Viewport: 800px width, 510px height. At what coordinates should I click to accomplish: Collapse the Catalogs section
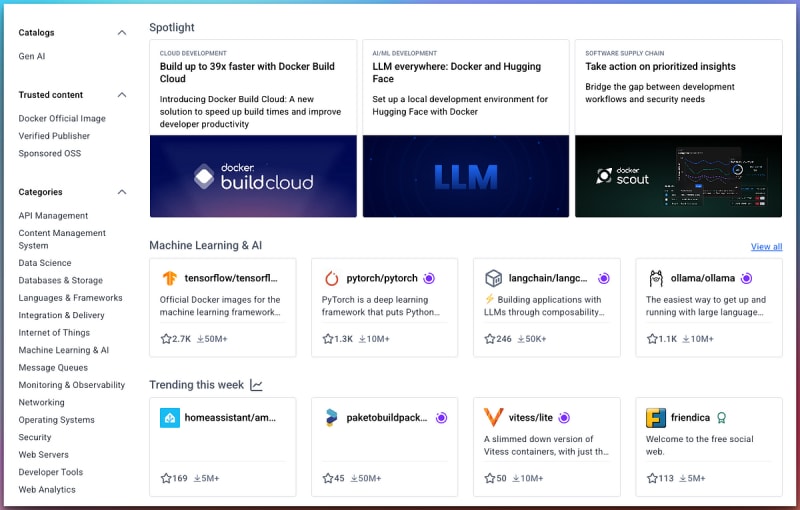[122, 33]
